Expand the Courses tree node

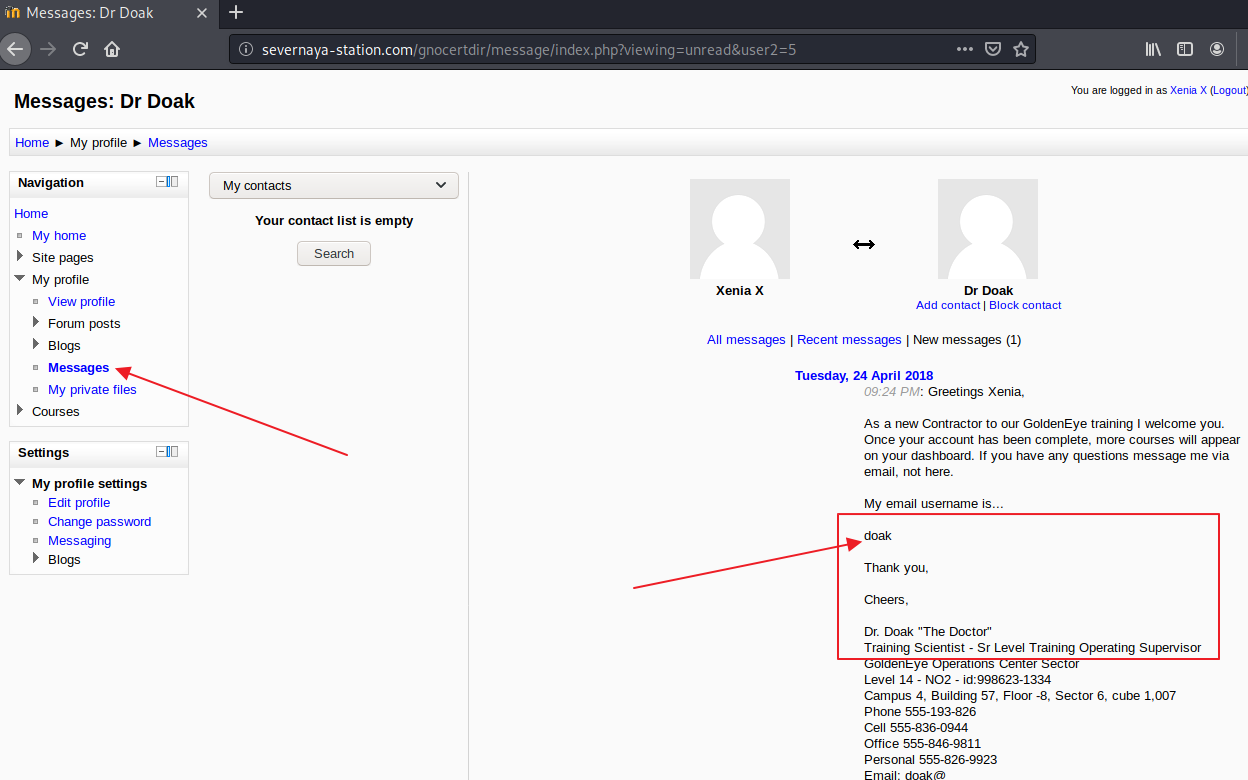point(20,411)
